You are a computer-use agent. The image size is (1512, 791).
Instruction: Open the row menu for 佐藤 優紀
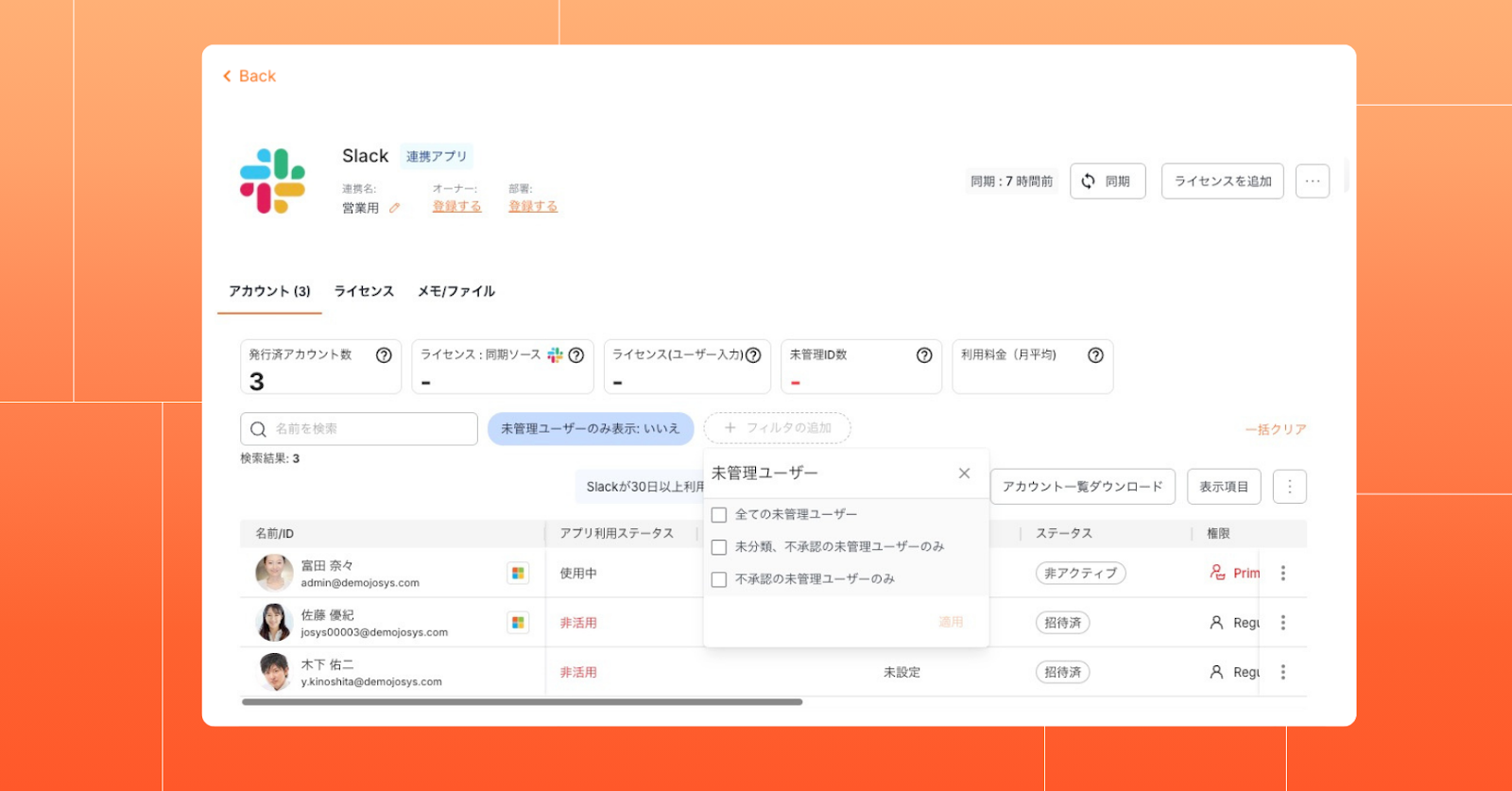coord(1283,623)
